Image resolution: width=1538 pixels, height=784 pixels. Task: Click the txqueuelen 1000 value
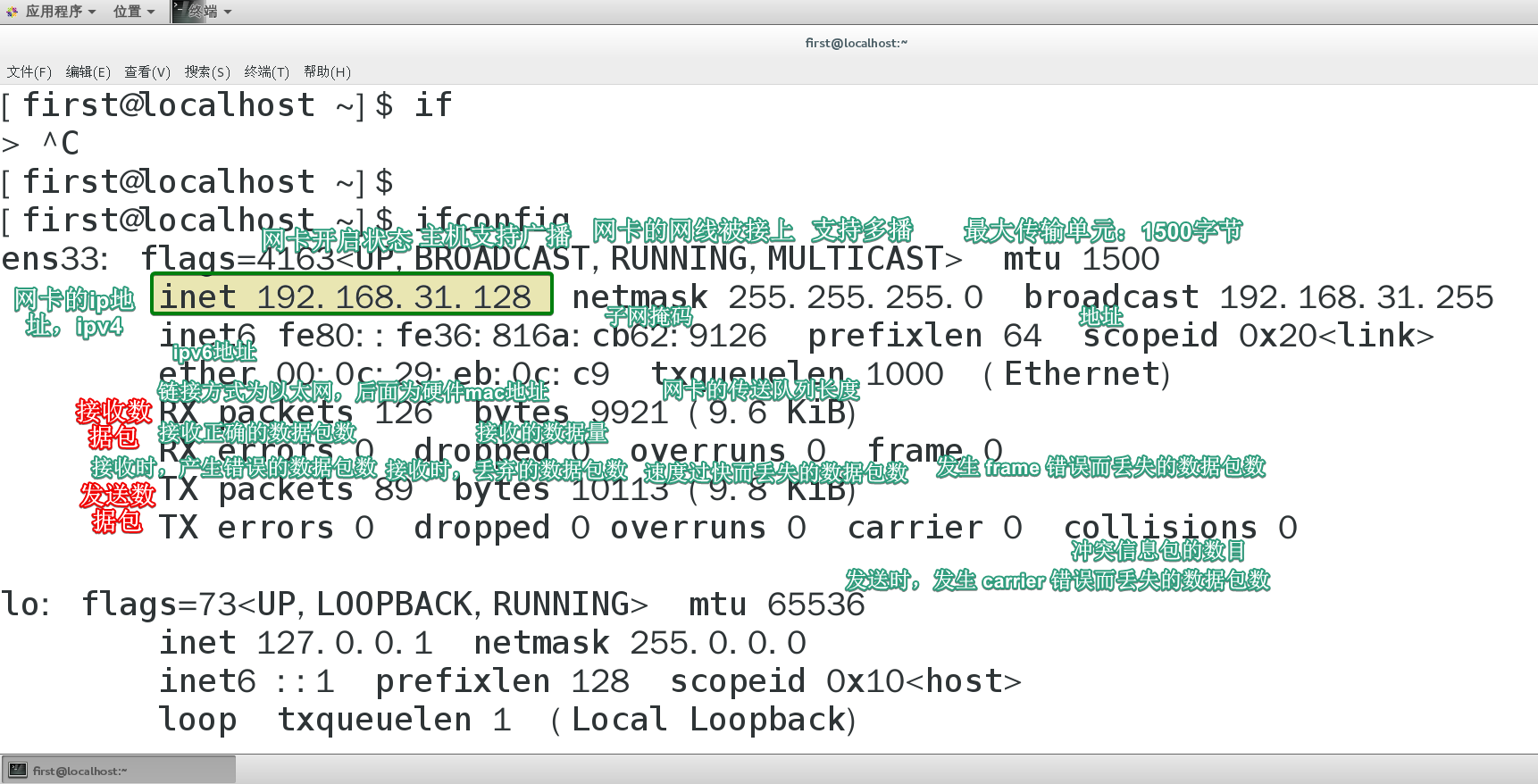[x=797, y=374]
